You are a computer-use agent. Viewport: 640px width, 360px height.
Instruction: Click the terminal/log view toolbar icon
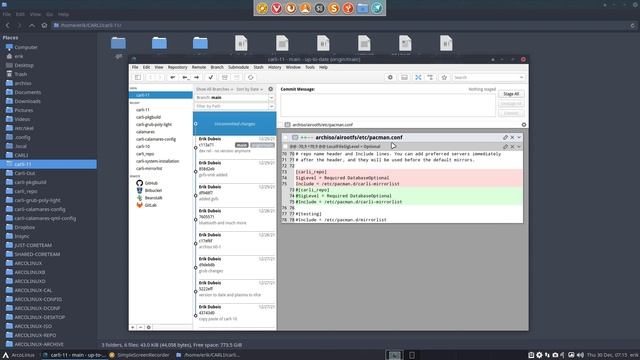[404, 77]
